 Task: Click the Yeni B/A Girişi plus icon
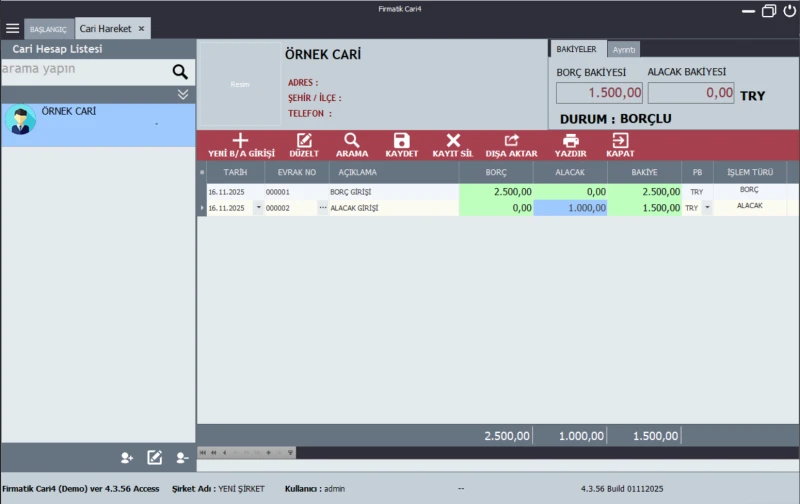(240, 141)
